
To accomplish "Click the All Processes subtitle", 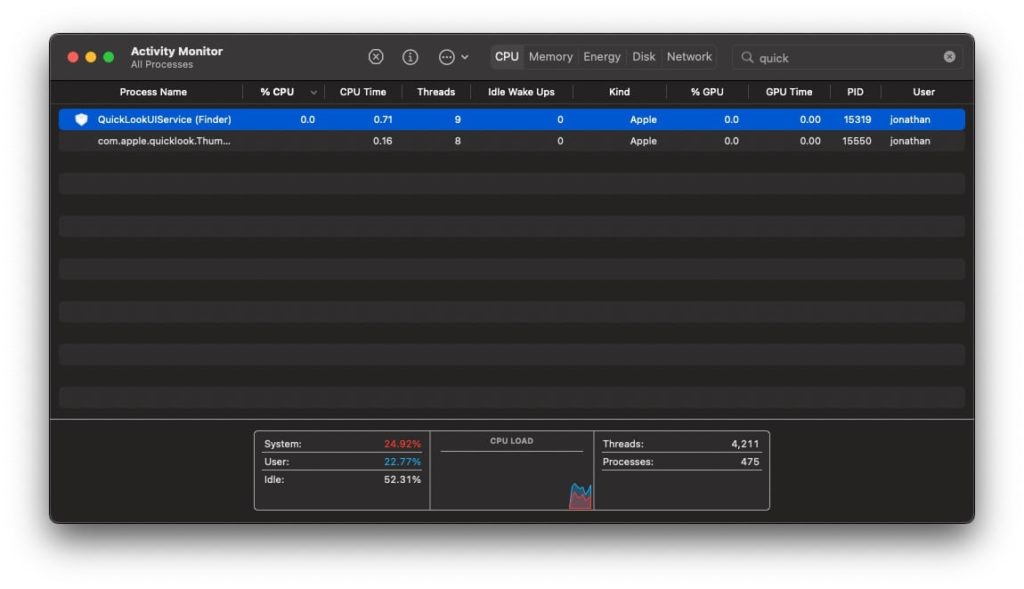I will (161, 65).
